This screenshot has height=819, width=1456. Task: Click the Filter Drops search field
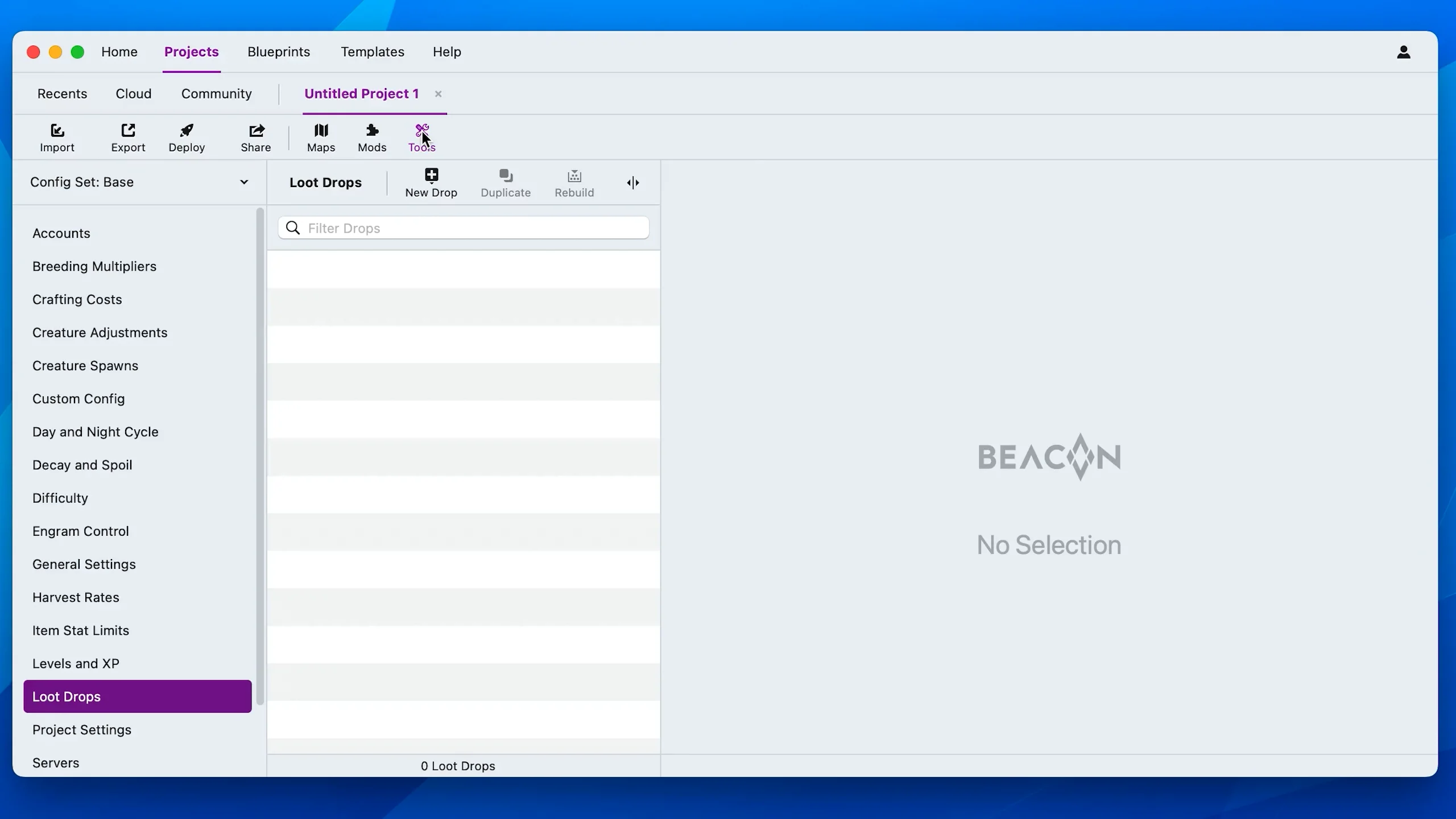tap(472, 228)
